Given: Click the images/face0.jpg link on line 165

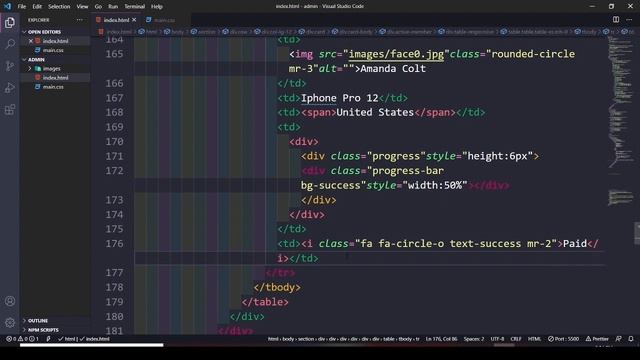Looking at the screenshot, I should click(x=396, y=54).
